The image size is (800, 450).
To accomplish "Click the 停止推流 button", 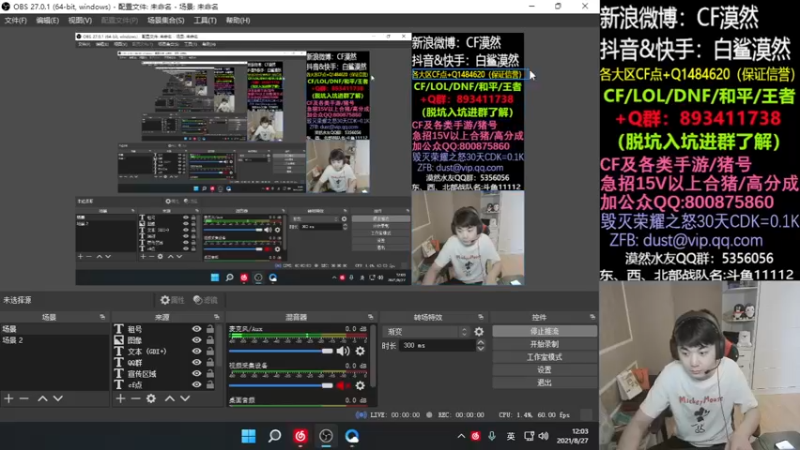I will [544, 332].
